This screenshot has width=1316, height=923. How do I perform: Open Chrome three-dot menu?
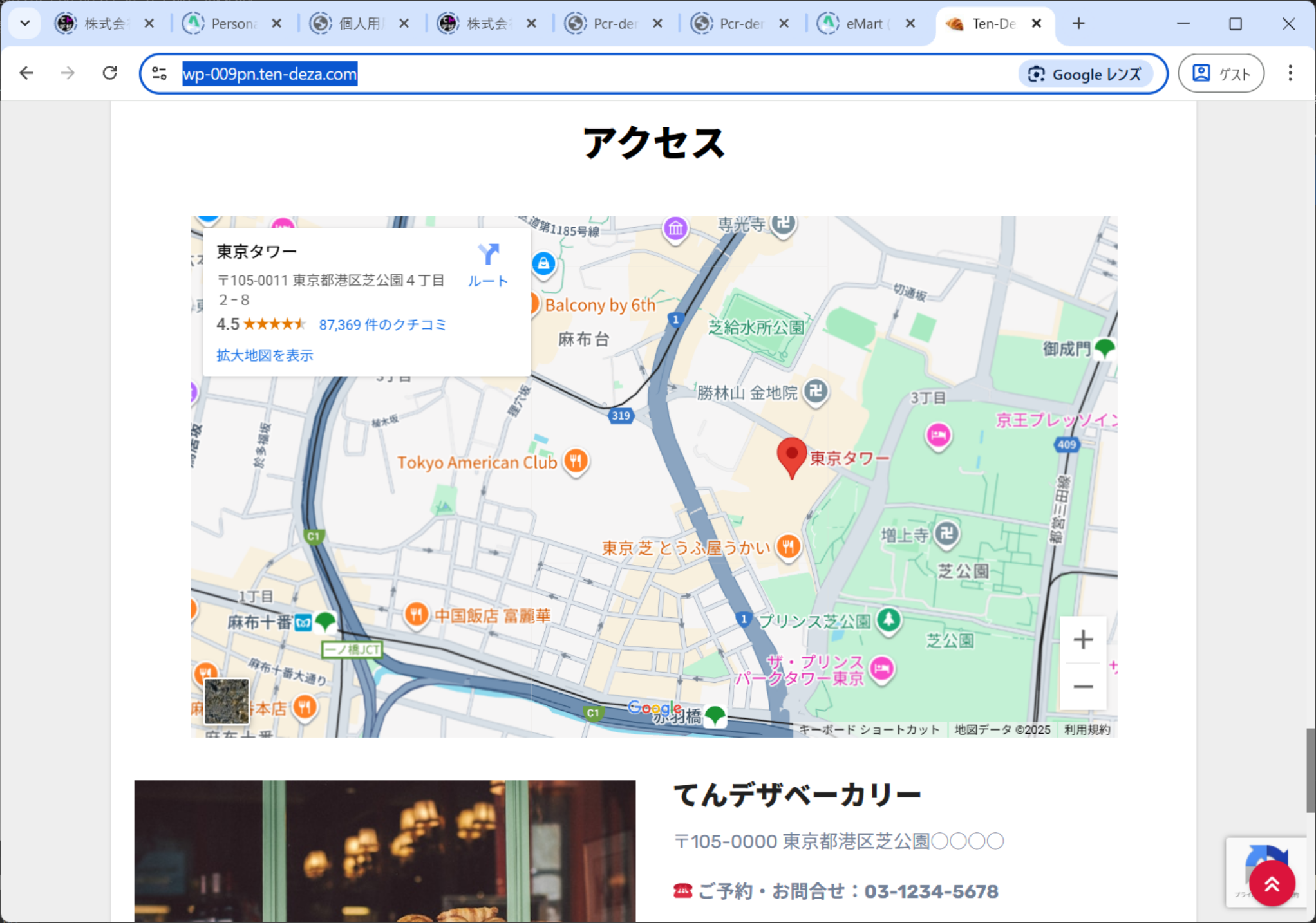(1290, 73)
